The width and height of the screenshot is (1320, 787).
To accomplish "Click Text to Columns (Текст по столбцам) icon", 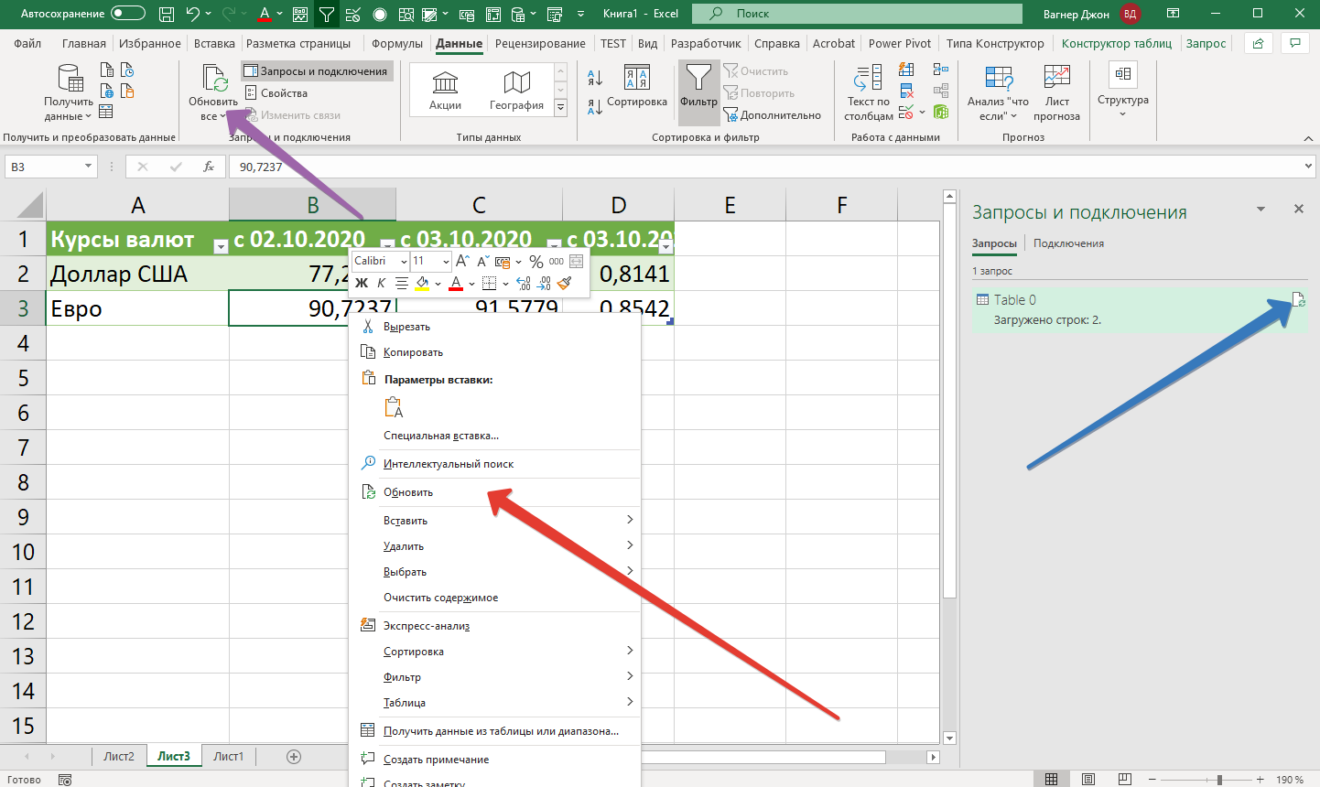I will click(868, 79).
